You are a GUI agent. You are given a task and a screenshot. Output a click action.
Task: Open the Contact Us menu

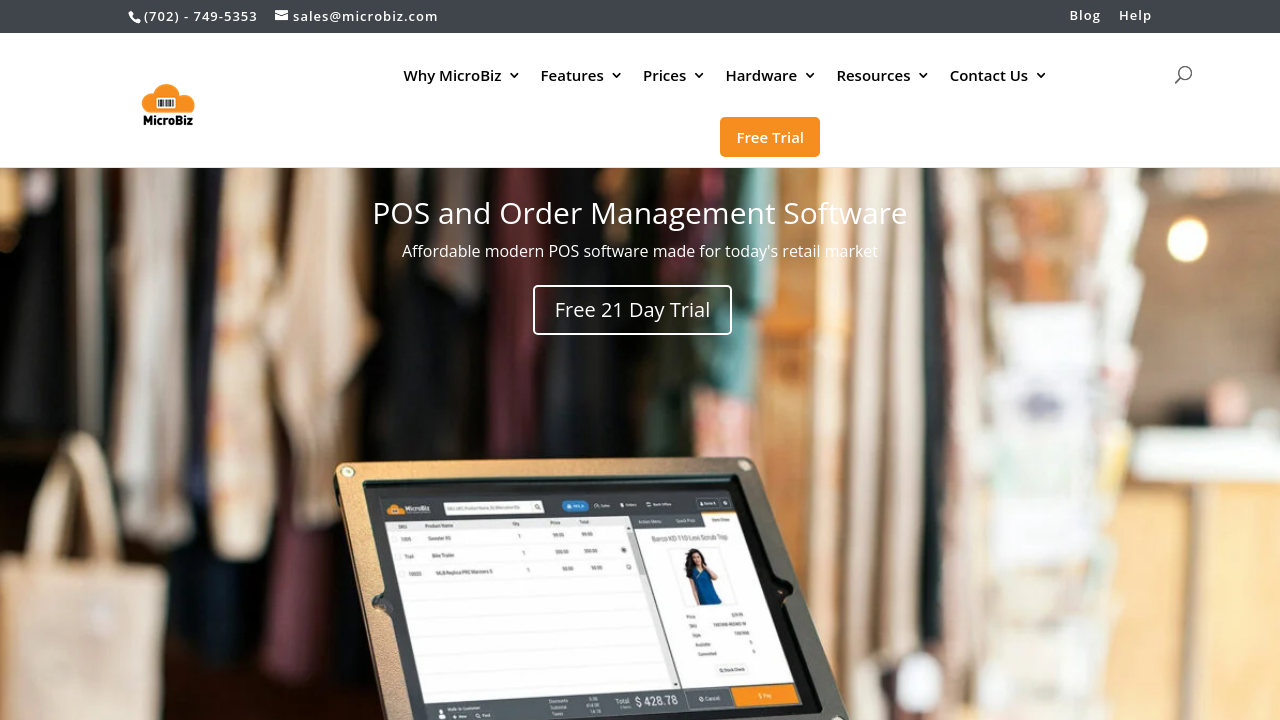point(997,75)
